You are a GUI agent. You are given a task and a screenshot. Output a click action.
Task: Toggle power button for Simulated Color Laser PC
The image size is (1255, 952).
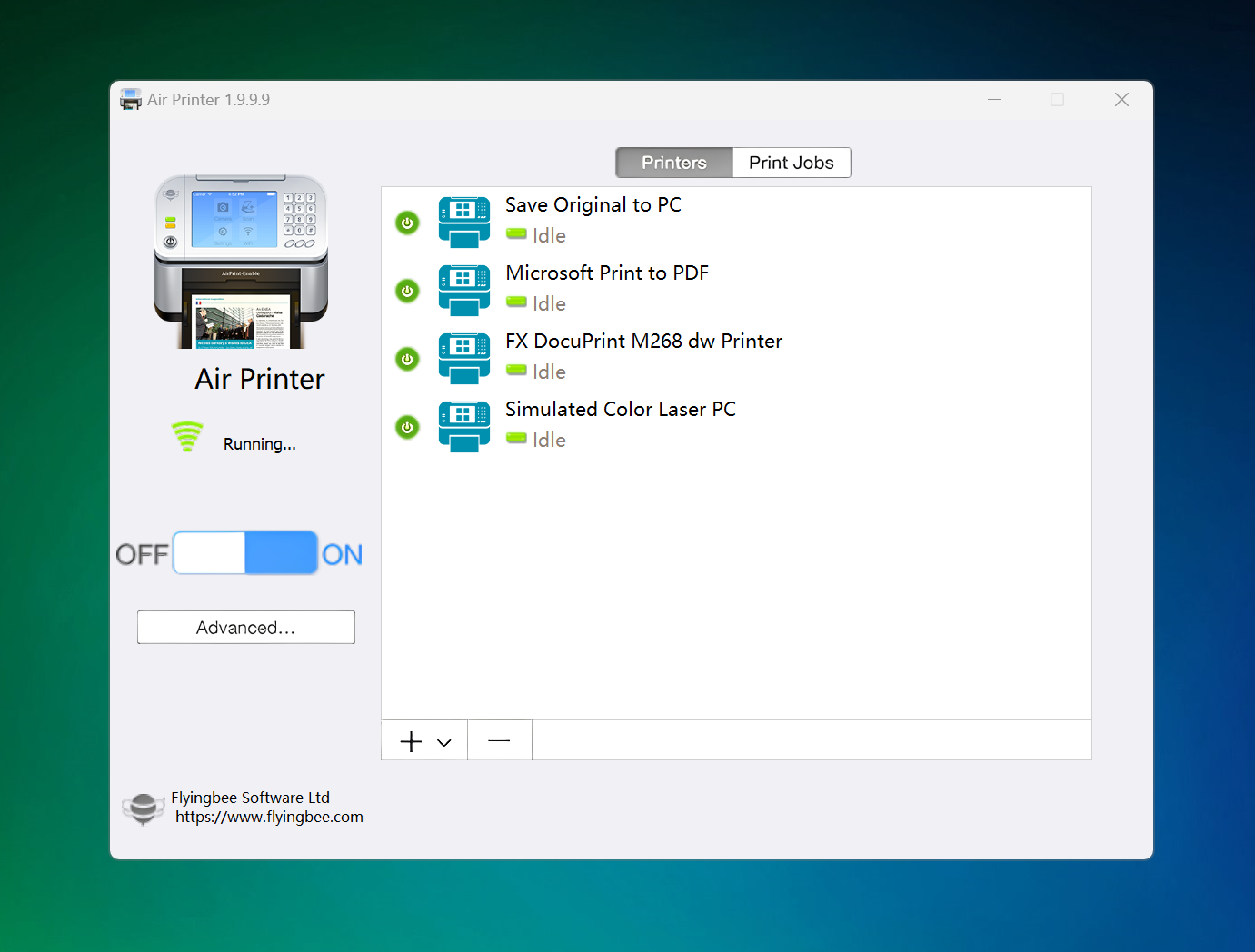click(407, 427)
